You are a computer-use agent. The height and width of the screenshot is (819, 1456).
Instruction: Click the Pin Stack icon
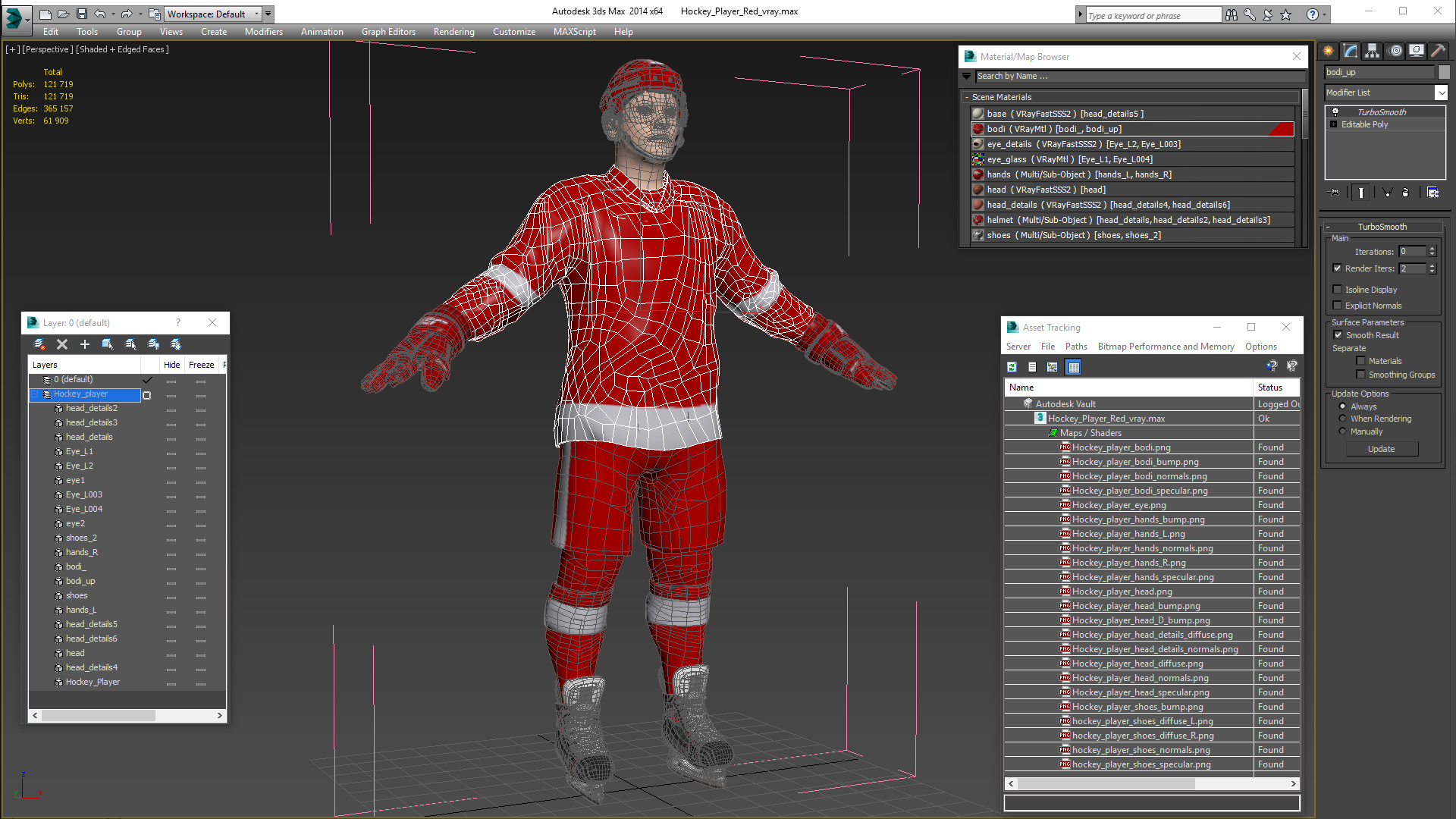1335,193
